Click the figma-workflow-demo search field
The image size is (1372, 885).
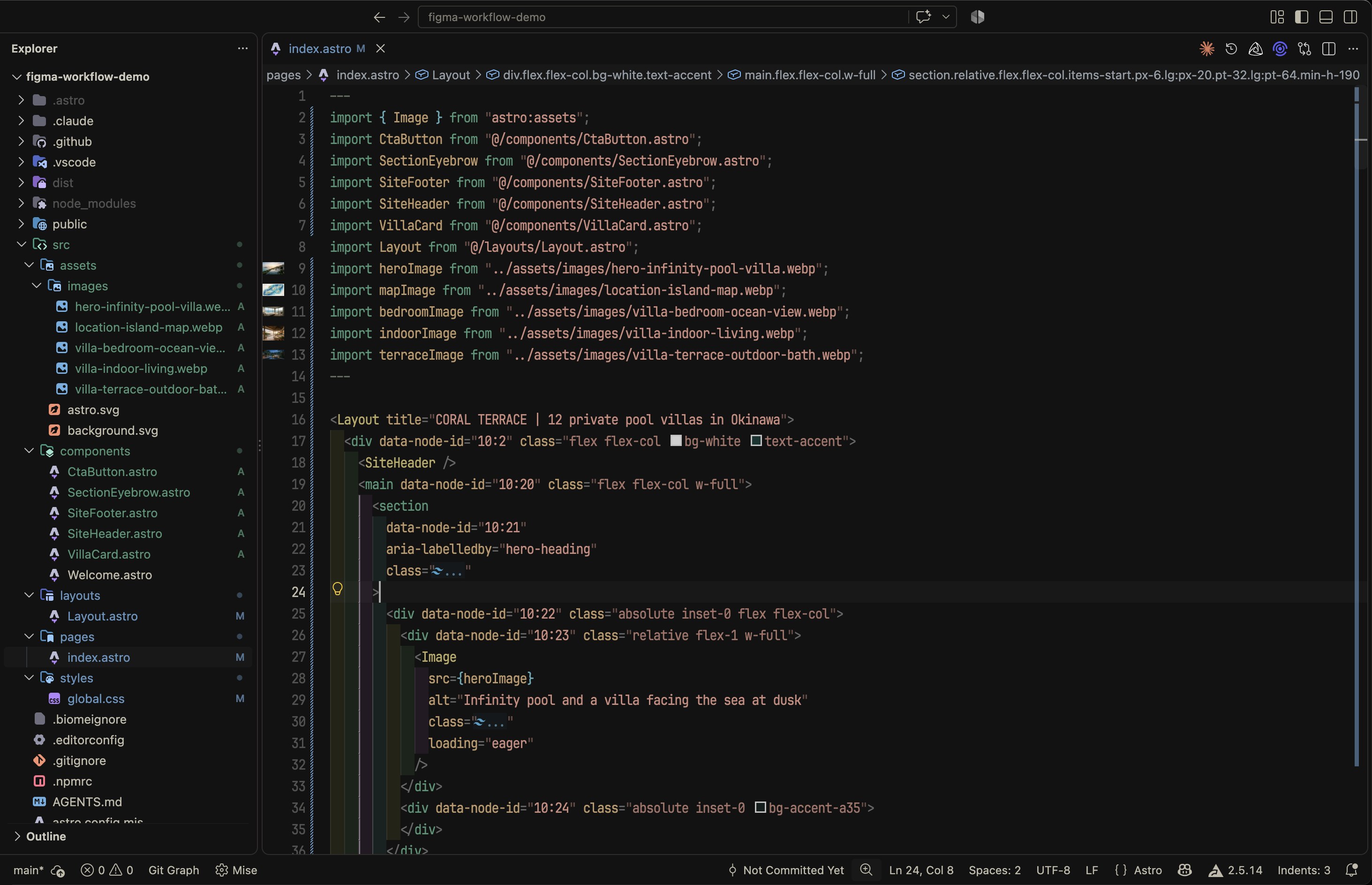[x=663, y=17]
